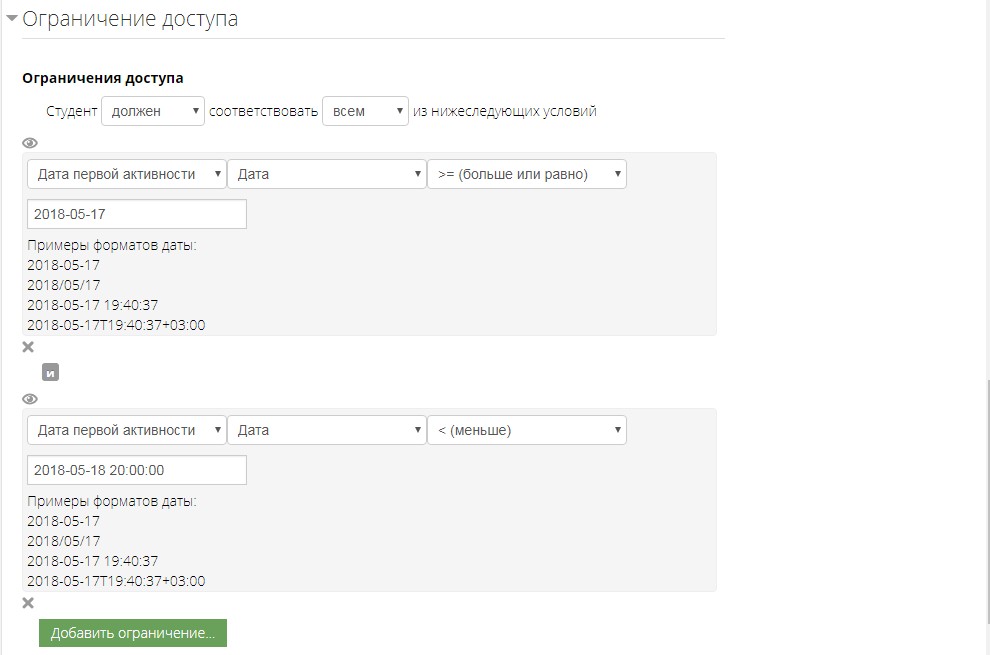Open the 'Дата' dropdown in second condition
Screen dimensions: 990x655
coord(327,430)
